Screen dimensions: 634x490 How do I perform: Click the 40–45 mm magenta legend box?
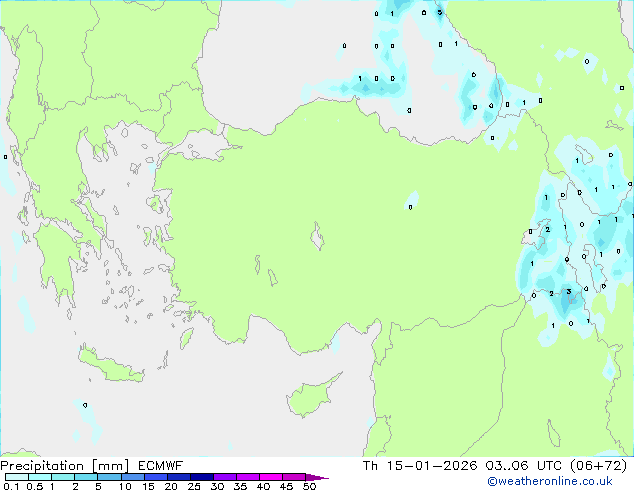[x=271, y=477]
